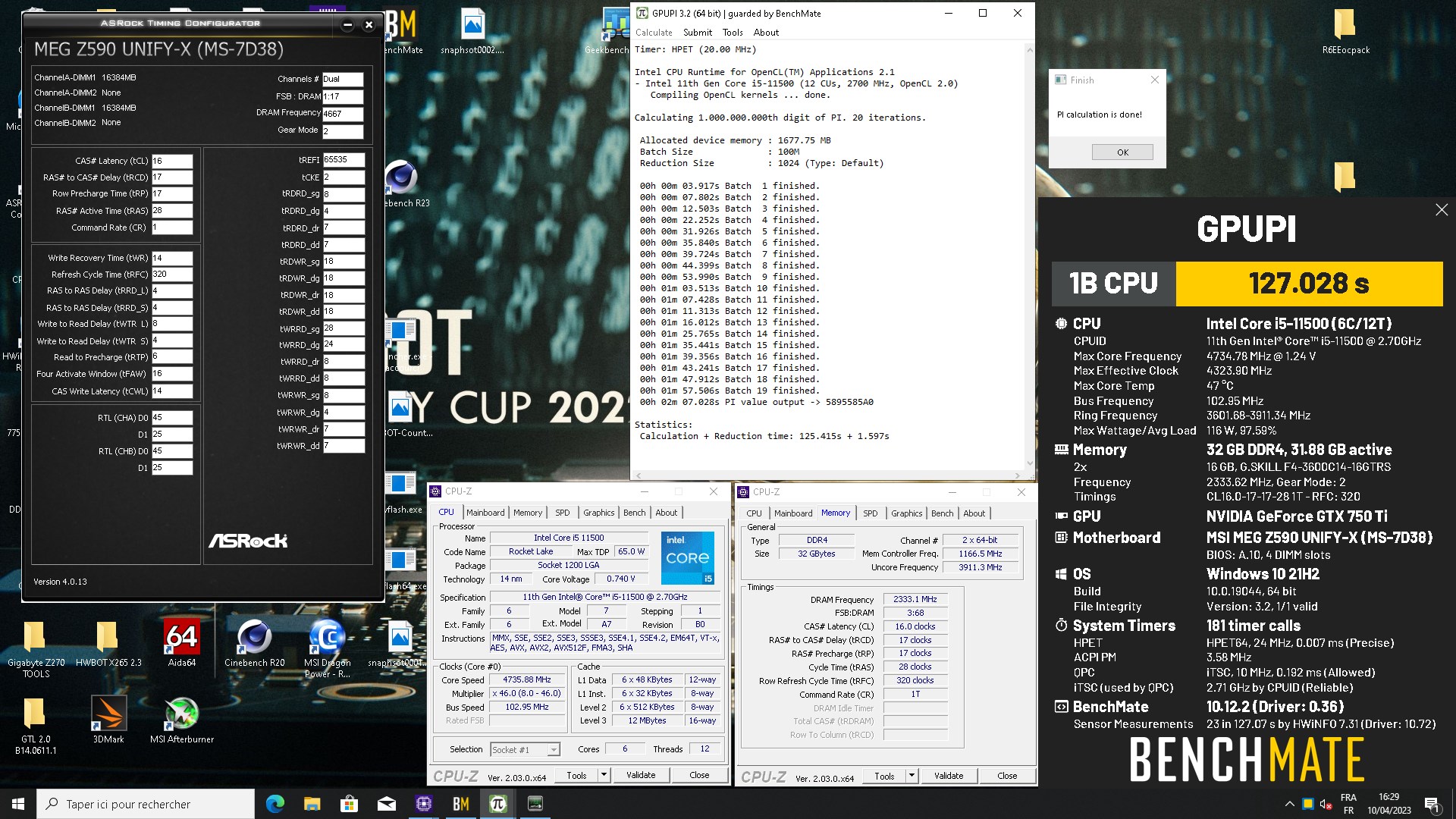Click the Command Rate (CR) field
Image resolution: width=1456 pixels, height=819 pixels.
172,227
